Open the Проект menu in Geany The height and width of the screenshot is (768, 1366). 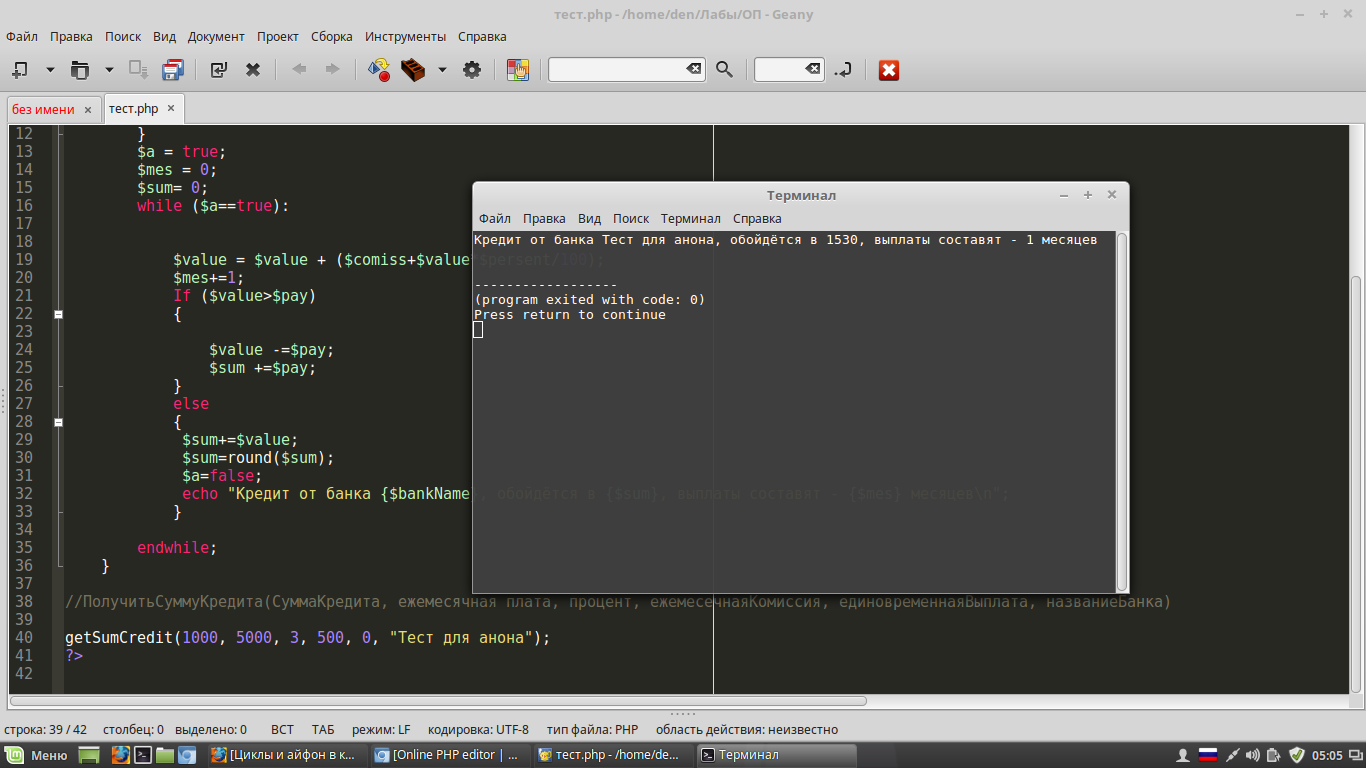click(x=278, y=36)
